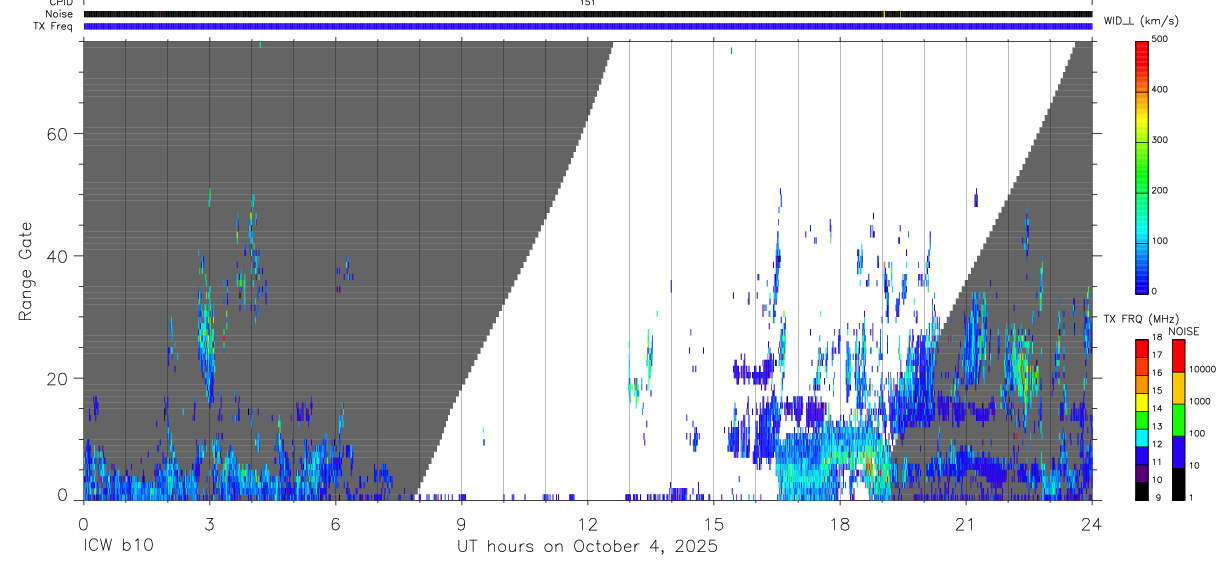The image size is (1228, 567).
Task: Click the NOISE color scale bar
Action: [1178, 419]
